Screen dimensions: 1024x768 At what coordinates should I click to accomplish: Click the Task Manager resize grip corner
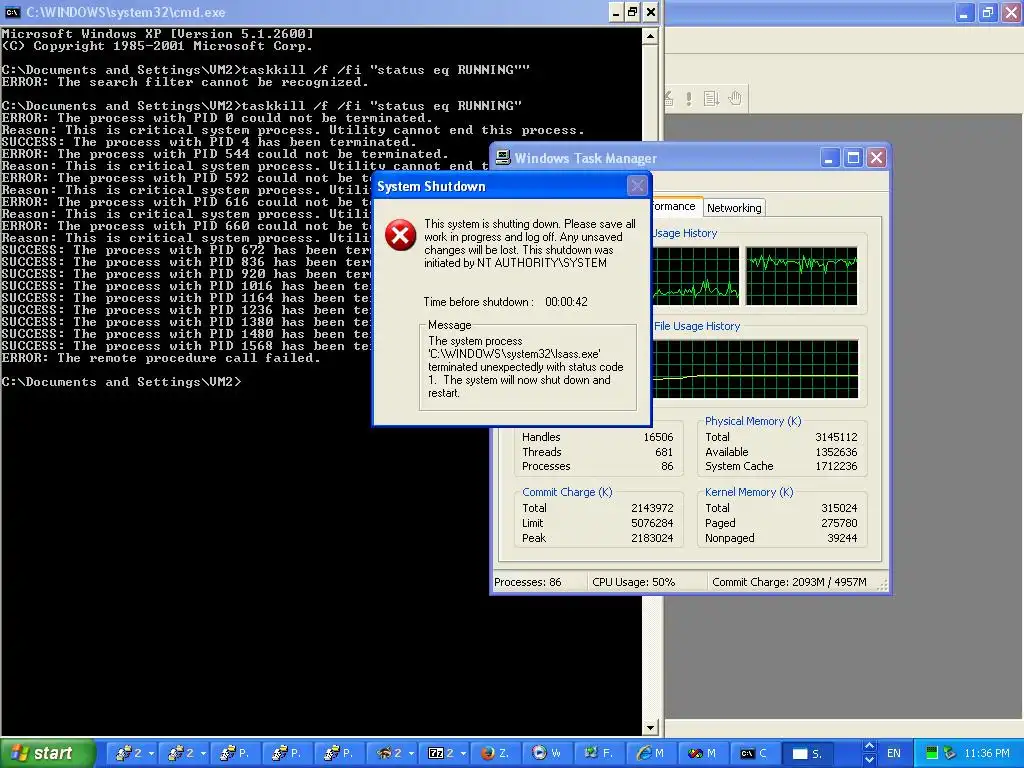(882, 585)
